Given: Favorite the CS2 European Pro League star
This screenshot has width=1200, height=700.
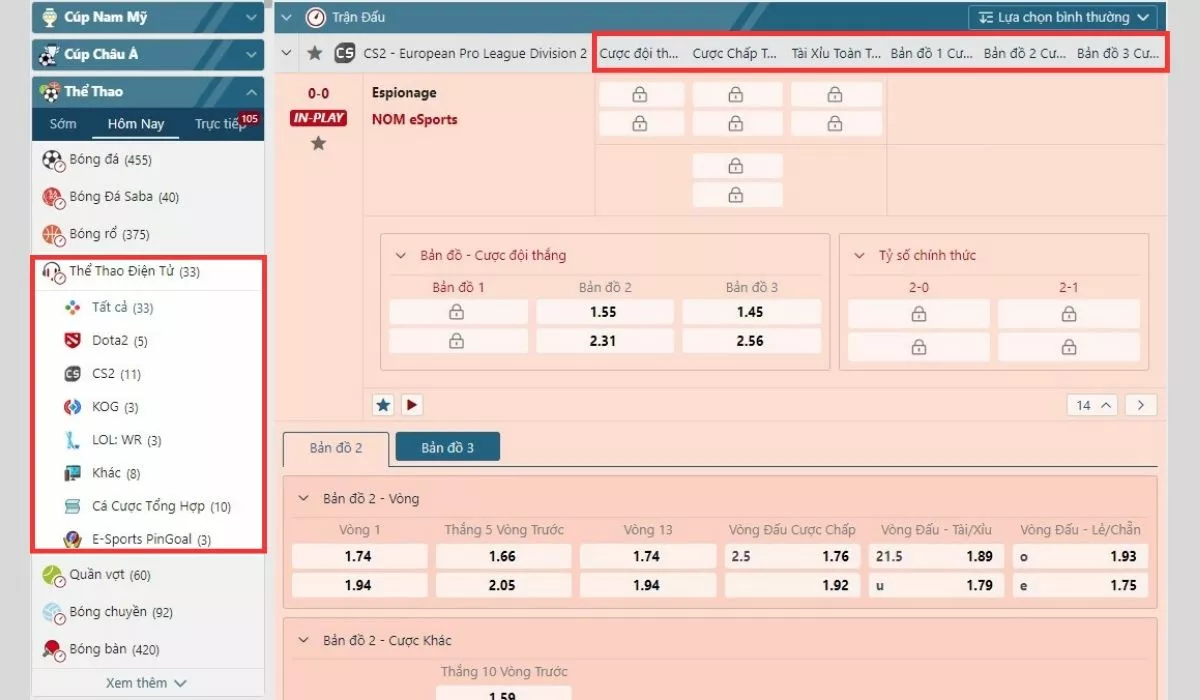Looking at the screenshot, I should [315, 53].
